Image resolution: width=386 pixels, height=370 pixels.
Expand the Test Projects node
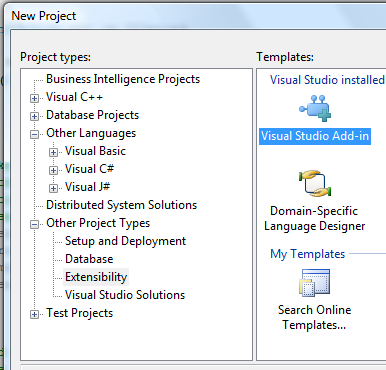pyautogui.click(x=34, y=314)
